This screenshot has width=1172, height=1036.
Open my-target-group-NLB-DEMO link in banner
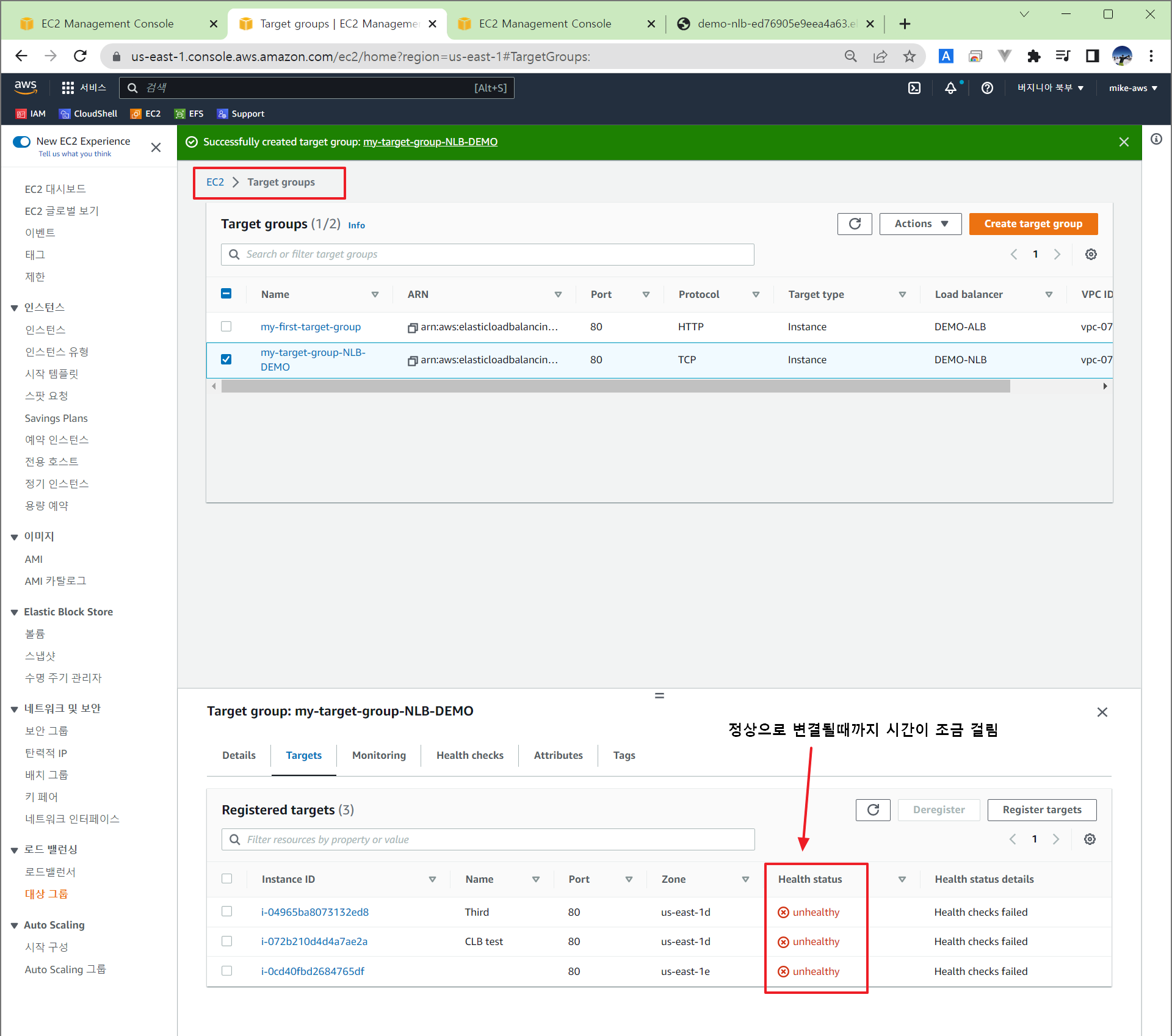tap(430, 142)
